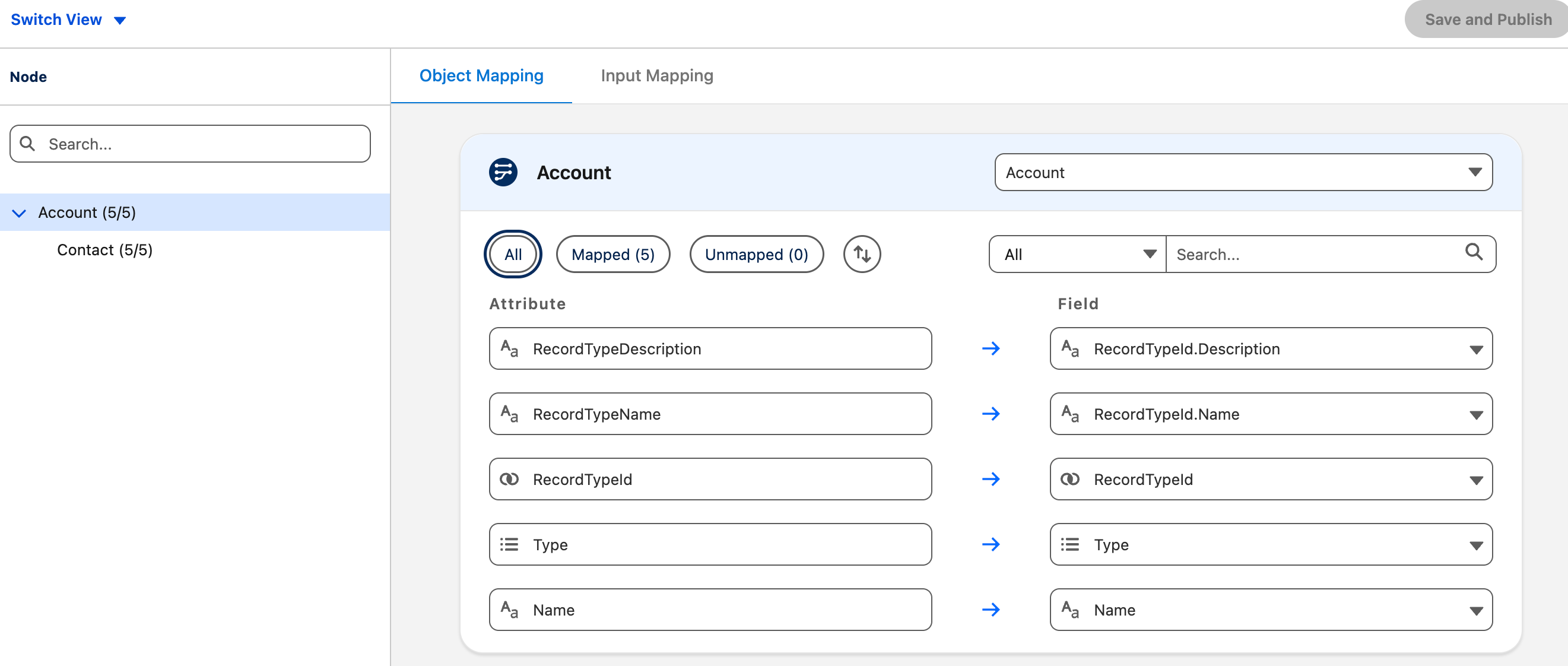
Task: Click picklist icon of Type attribute
Action: pos(509,544)
